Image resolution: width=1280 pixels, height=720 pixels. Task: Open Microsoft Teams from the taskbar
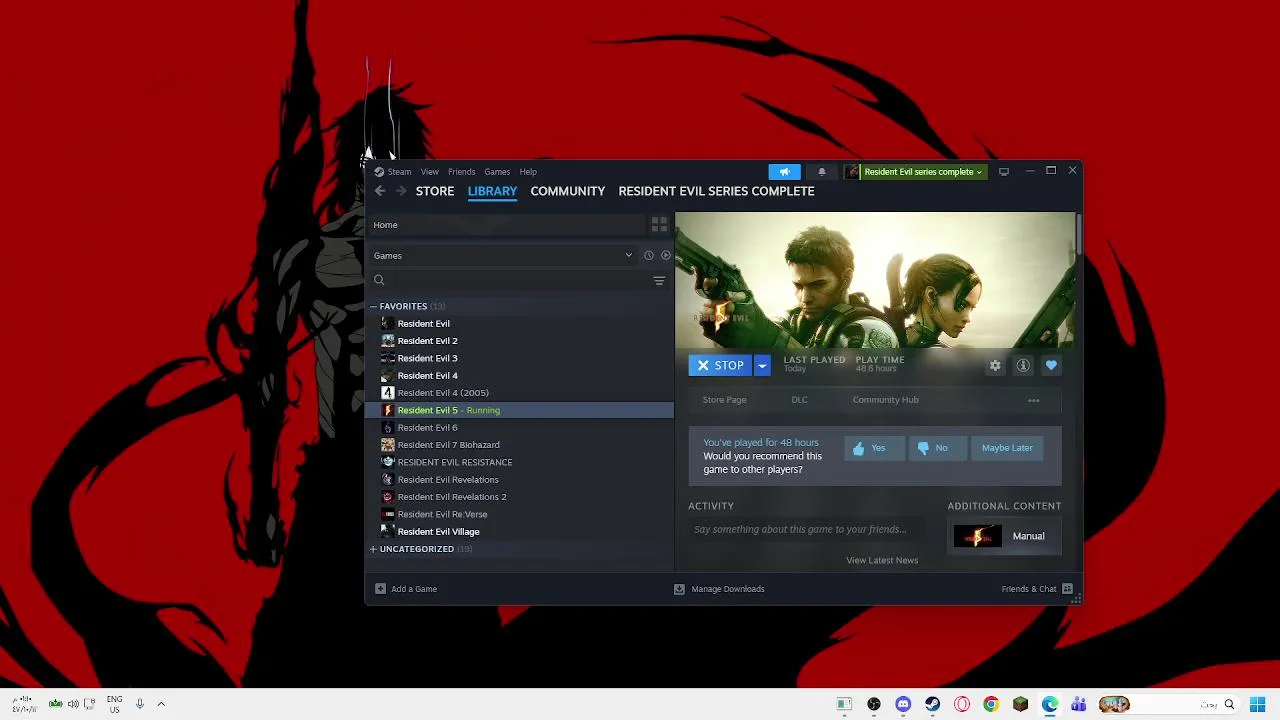(1079, 705)
